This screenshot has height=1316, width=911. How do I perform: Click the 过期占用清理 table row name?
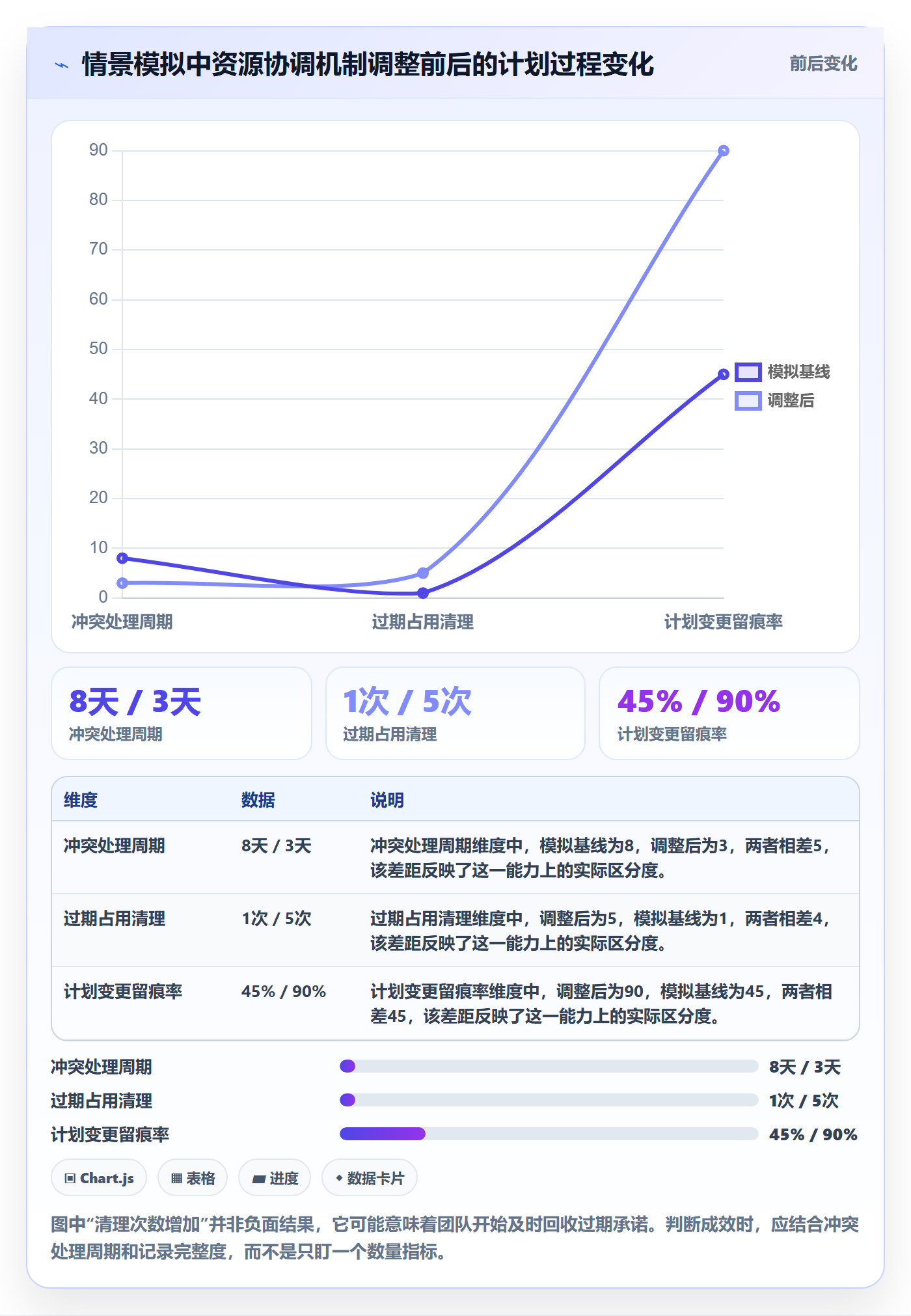(115, 919)
